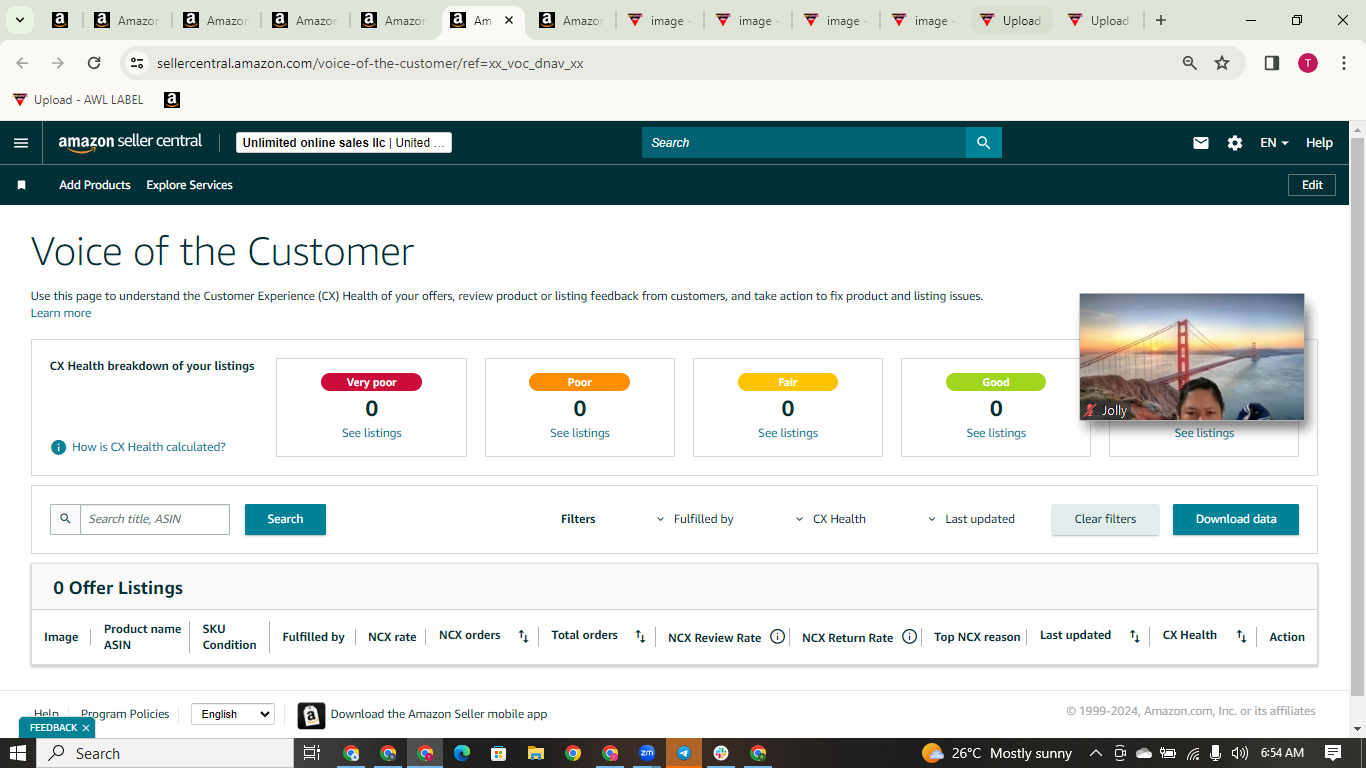The width and height of the screenshot is (1366, 768).
Task: Open the Add Products menu item
Action: (95, 185)
